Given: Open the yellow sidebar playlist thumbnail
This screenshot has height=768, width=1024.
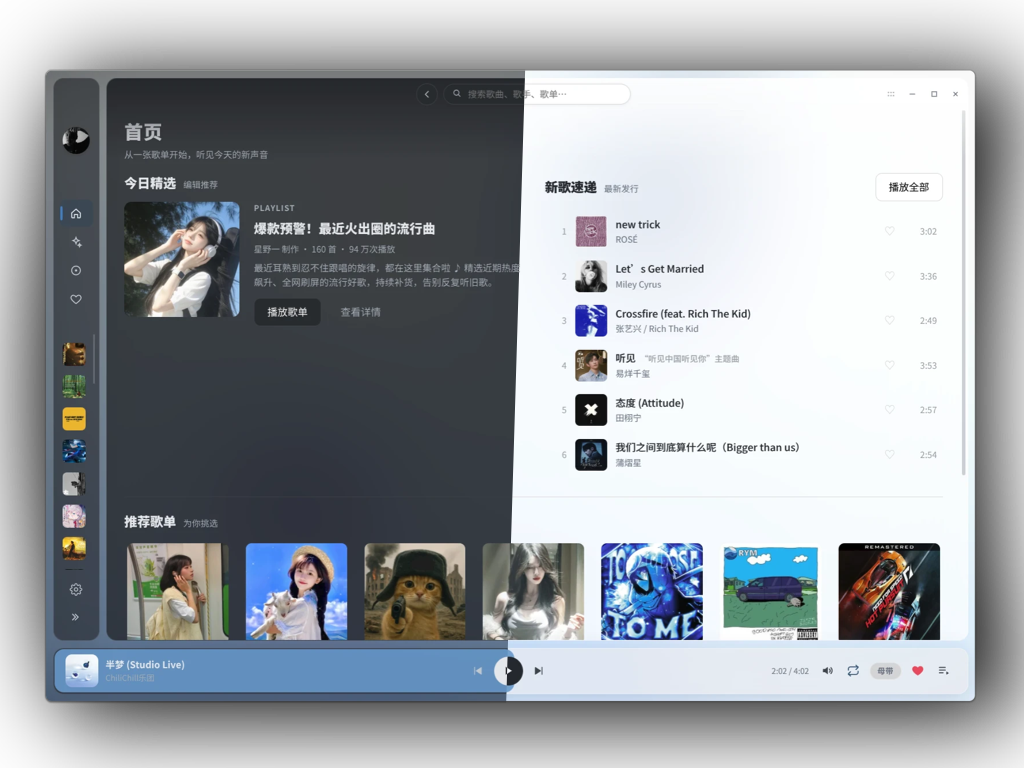Looking at the screenshot, I should [74, 419].
